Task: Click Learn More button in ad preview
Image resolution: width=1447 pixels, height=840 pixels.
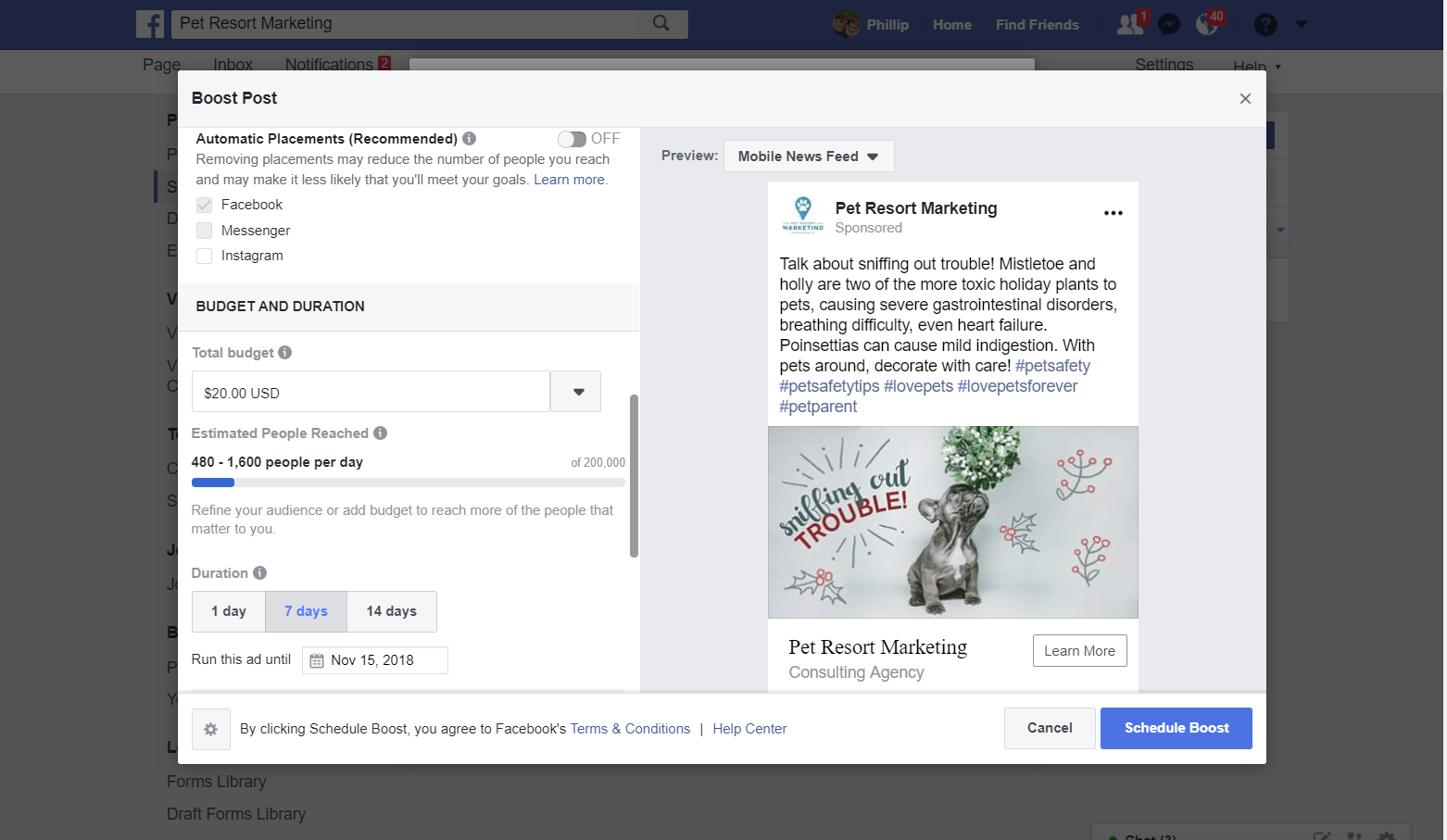Action: (1080, 651)
